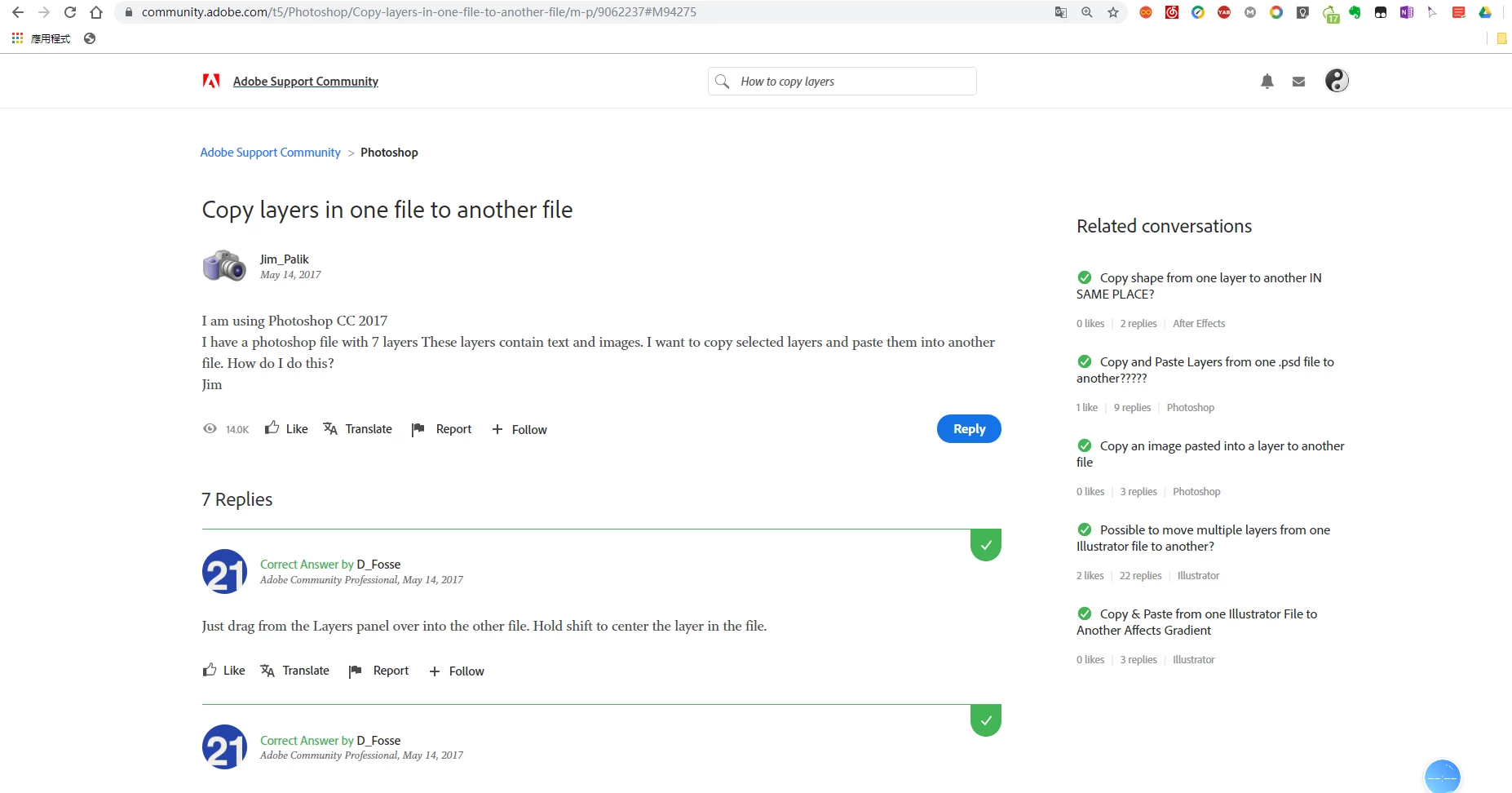Open D_Fosse profile in second reply
1512x793 pixels.
point(378,741)
